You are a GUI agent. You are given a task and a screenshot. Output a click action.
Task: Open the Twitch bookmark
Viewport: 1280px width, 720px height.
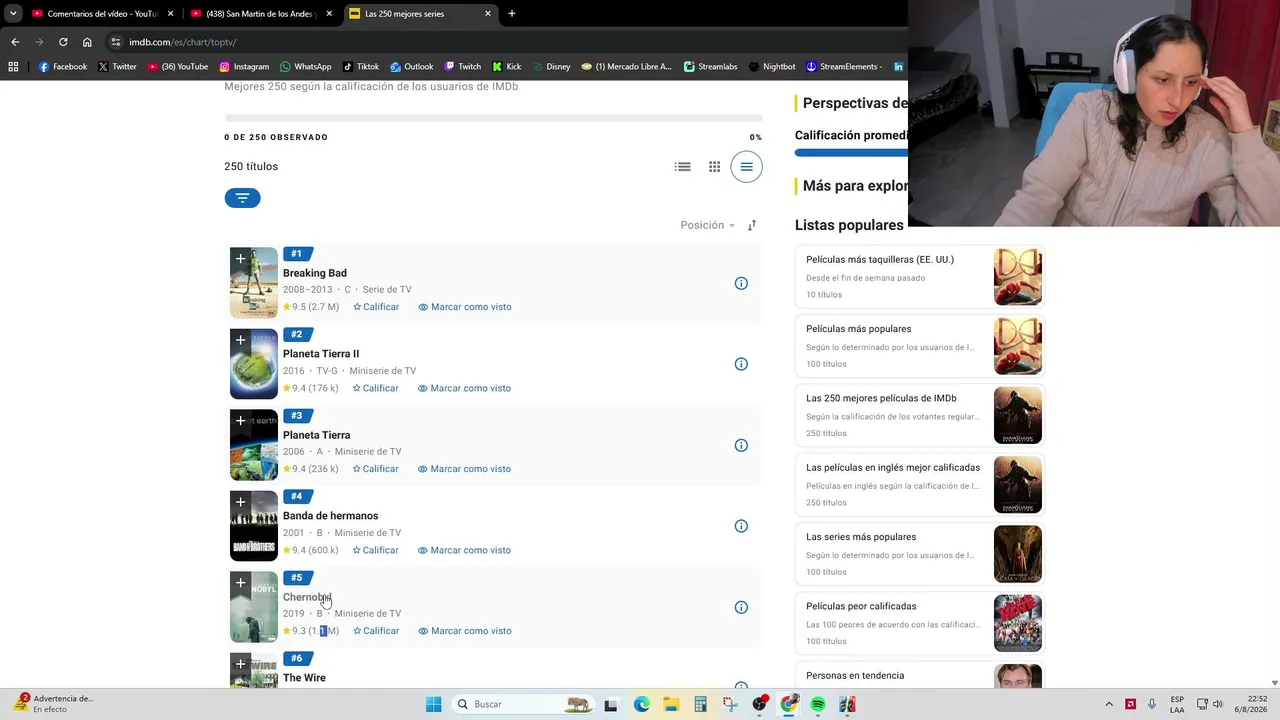pos(462,67)
